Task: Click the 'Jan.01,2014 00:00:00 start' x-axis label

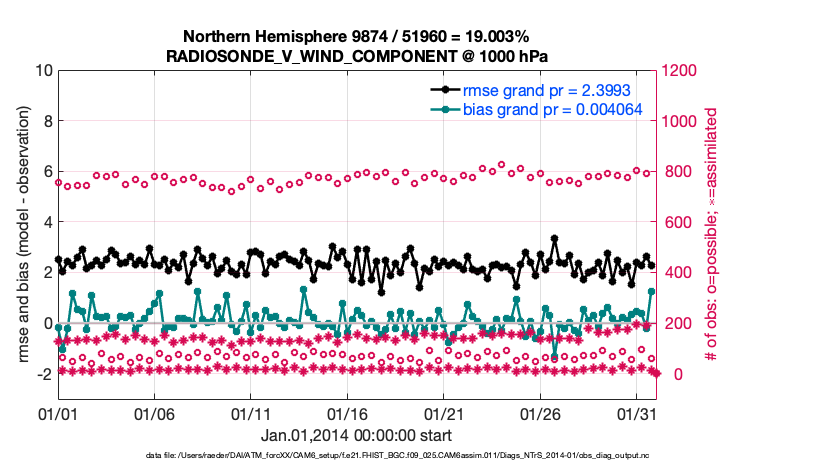Action: click(356, 436)
